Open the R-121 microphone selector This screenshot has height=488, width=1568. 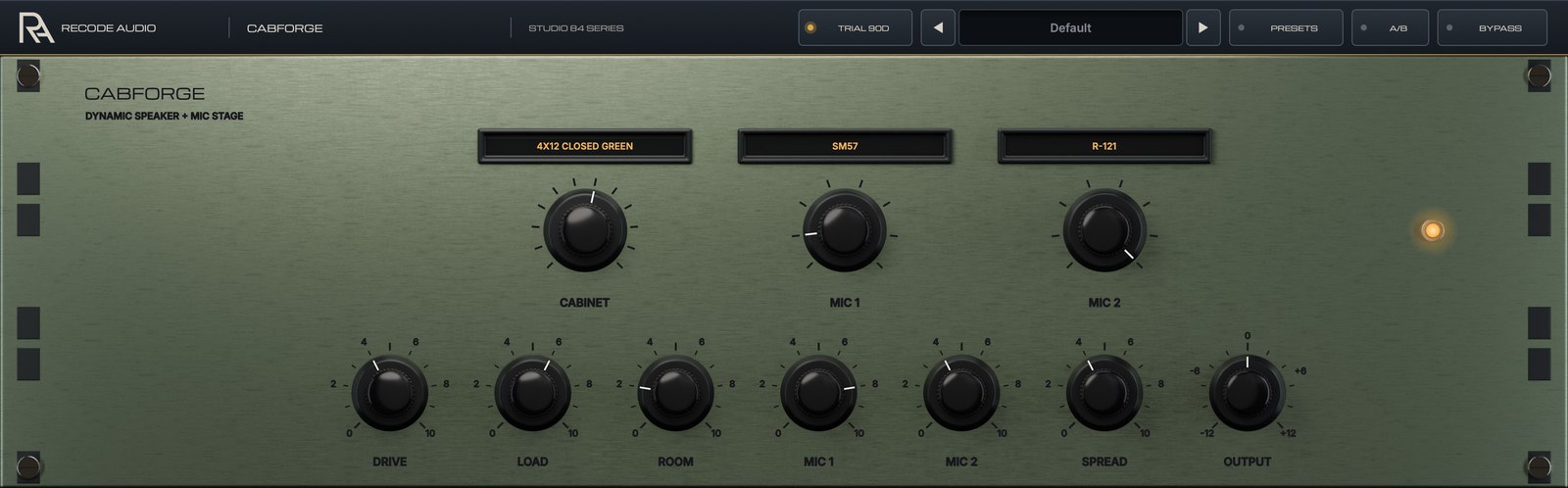[x=1104, y=146]
